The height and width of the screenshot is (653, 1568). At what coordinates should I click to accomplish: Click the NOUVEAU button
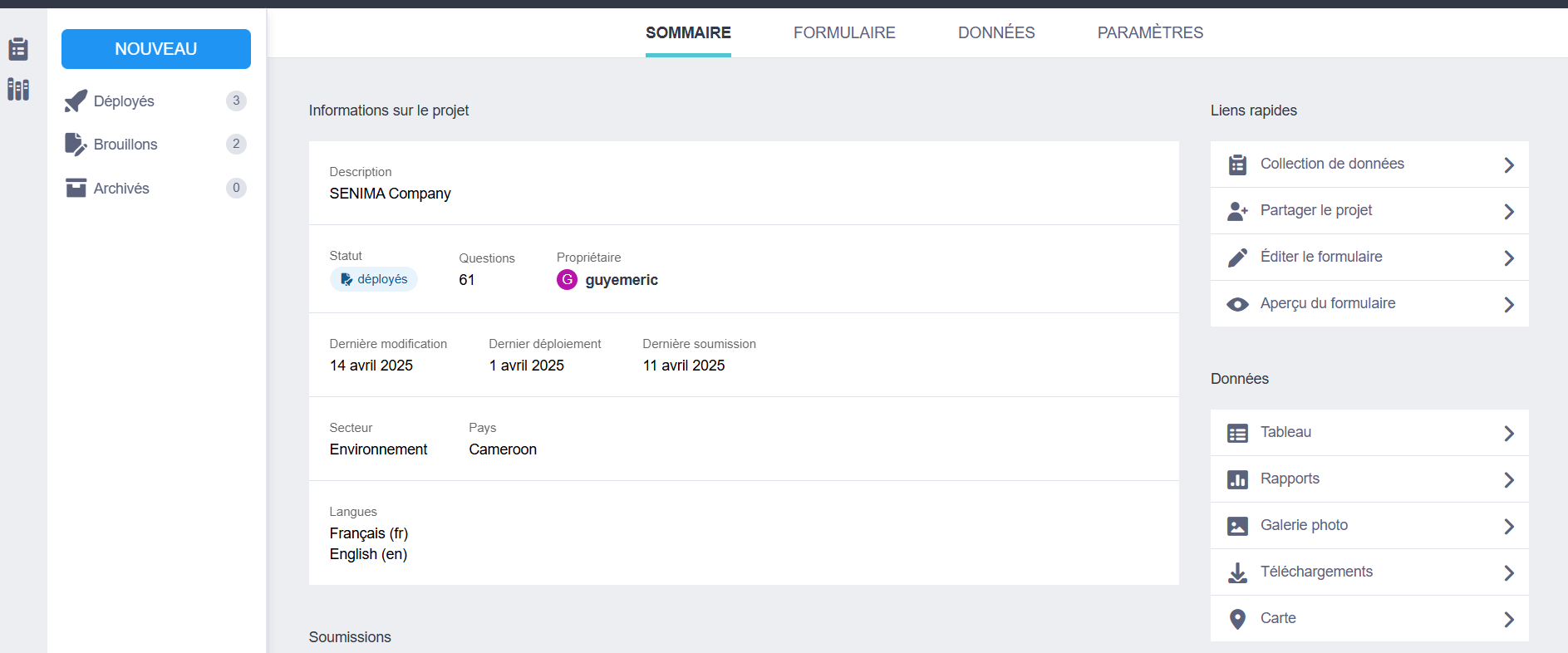pyautogui.click(x=156, y=49)
